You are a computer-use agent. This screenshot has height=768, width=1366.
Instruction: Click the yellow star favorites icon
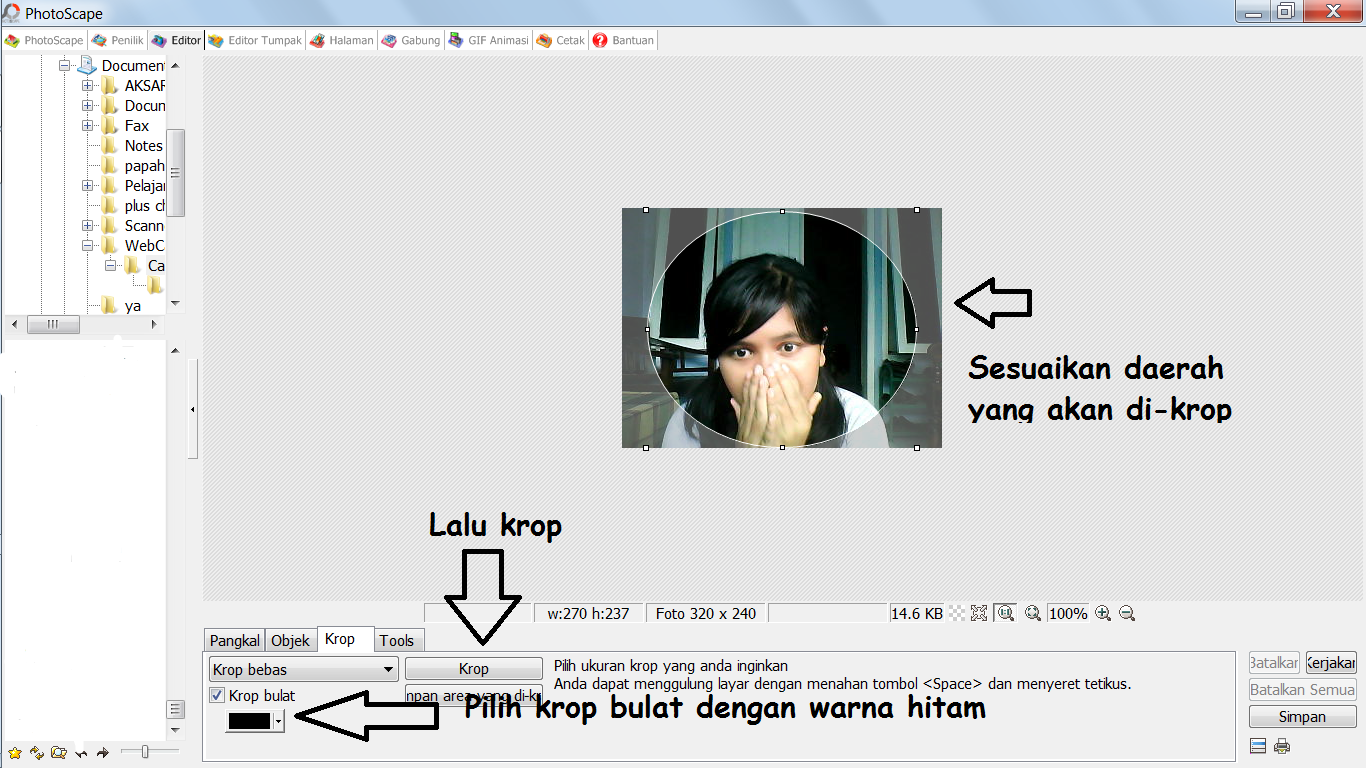coord(15,752)
